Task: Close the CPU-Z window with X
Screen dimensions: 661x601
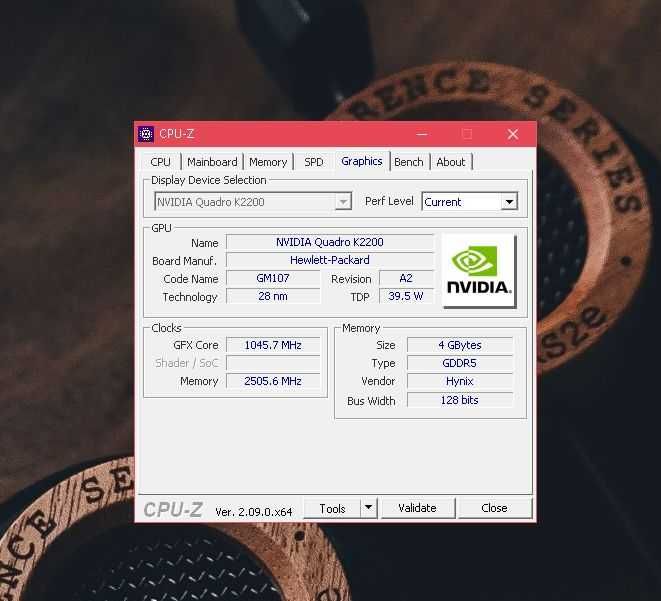Action: [x=513, y=134]
